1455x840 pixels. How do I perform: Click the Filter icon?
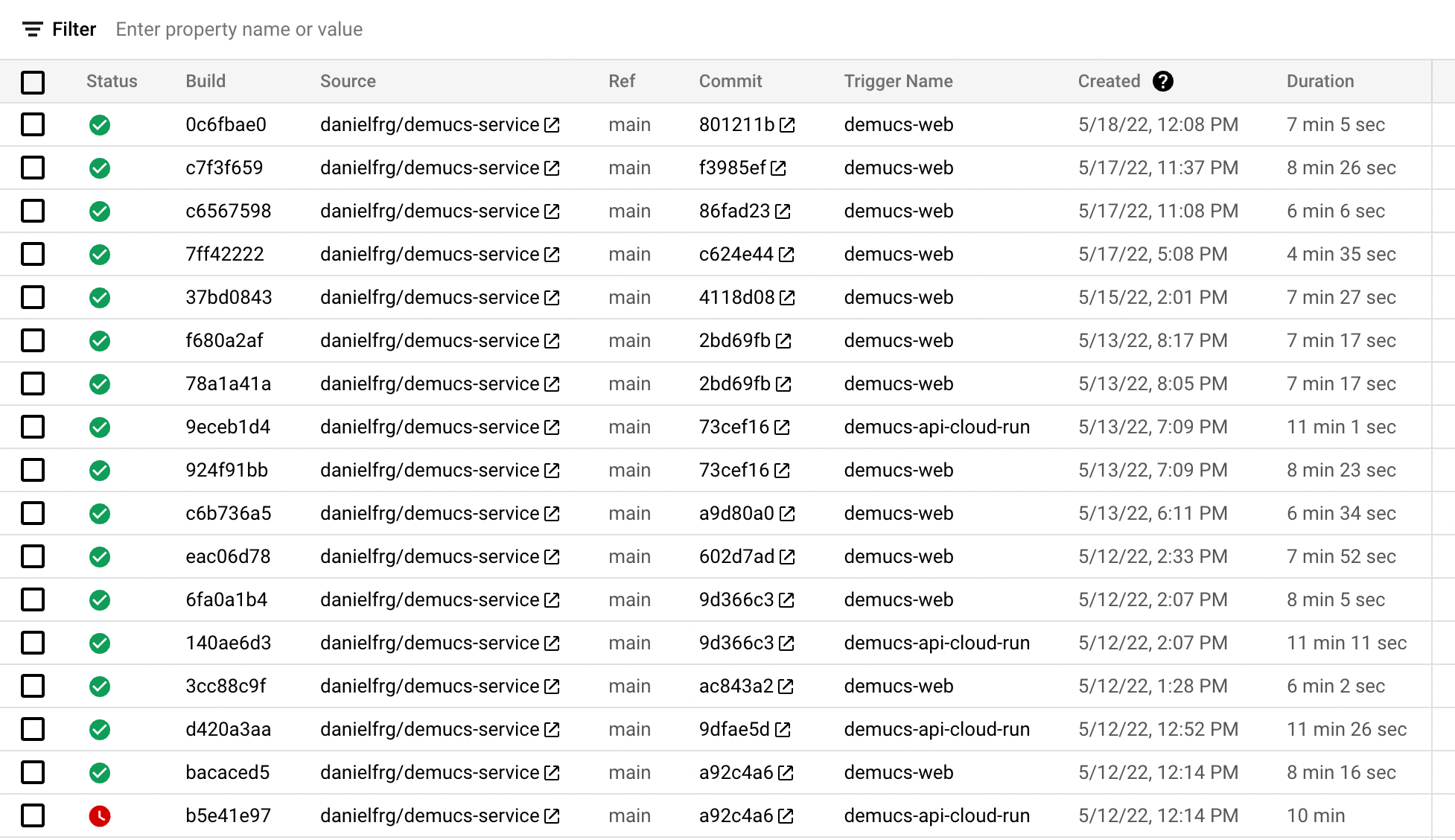click(x=32, y=29)
